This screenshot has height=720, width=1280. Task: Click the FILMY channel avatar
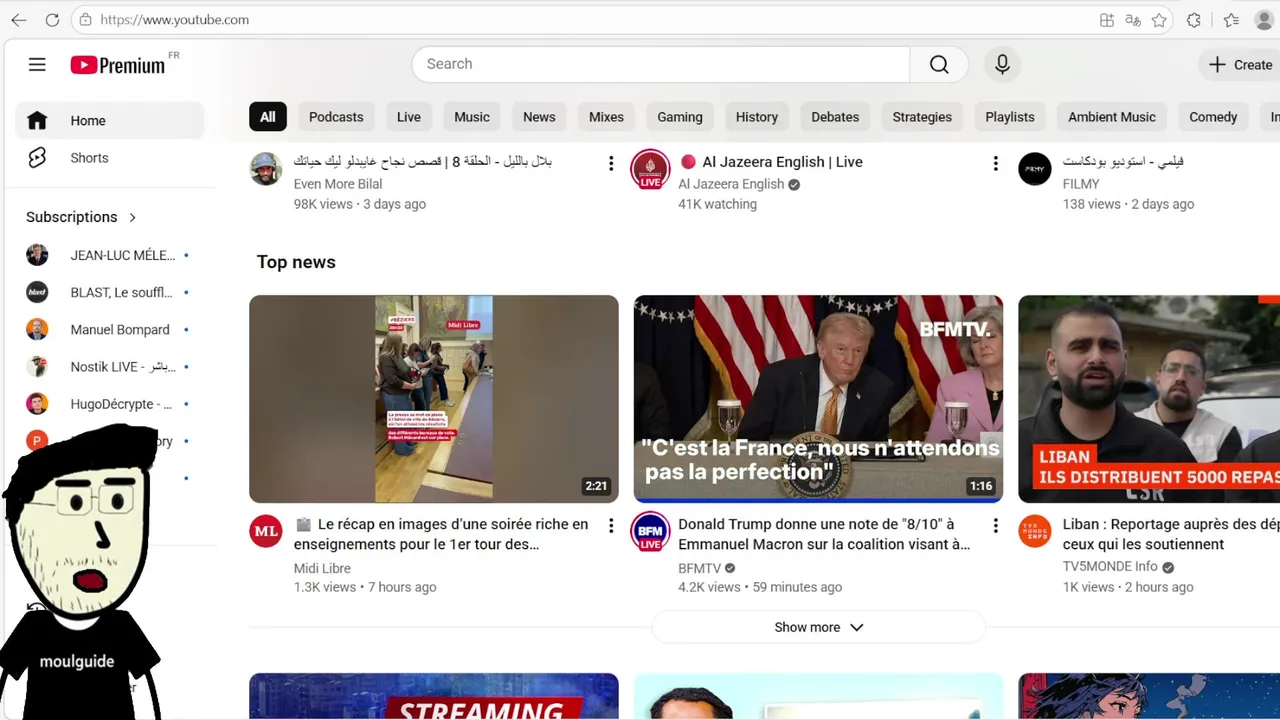pos(1035,169)
